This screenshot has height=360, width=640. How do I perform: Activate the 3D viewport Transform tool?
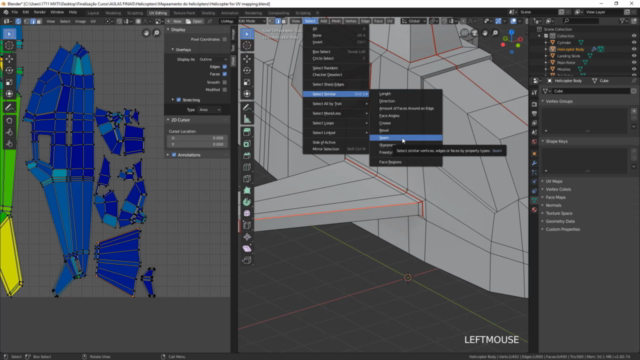click(x=247, y=94)
